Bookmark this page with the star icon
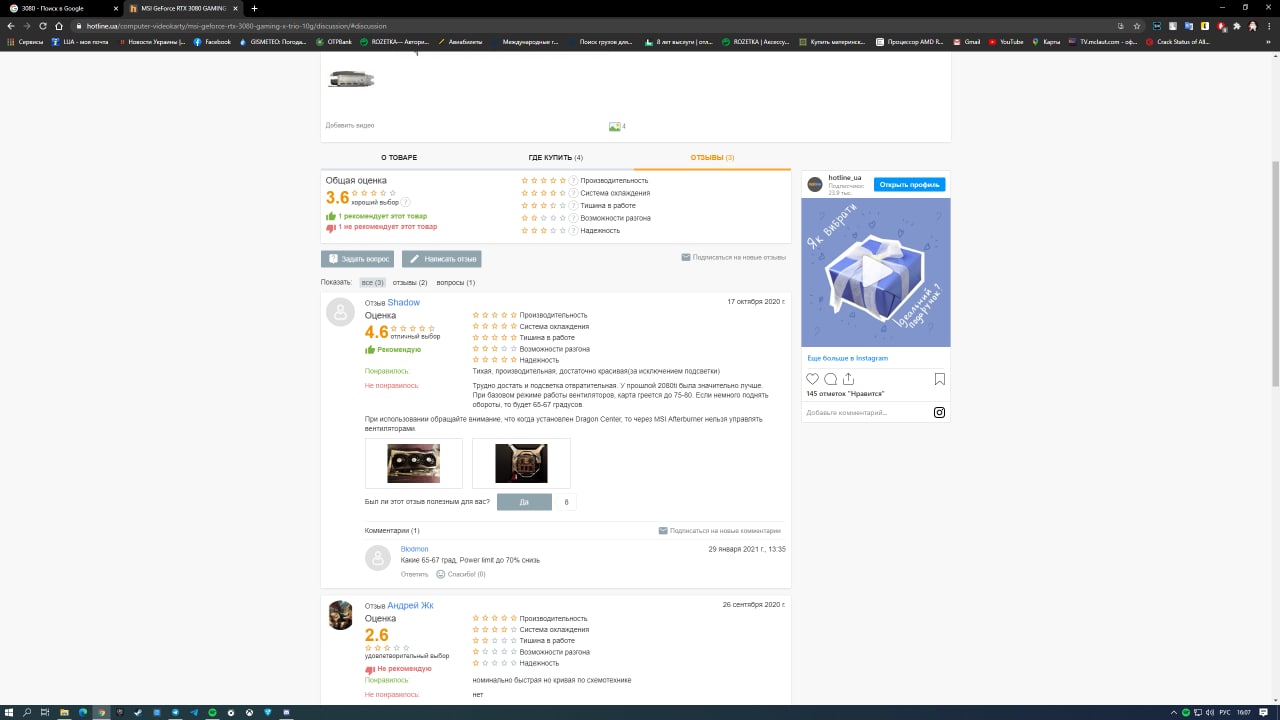The height and width of the screenshot is (720, 1280). pyautogui.click(x=1137, y=26)
